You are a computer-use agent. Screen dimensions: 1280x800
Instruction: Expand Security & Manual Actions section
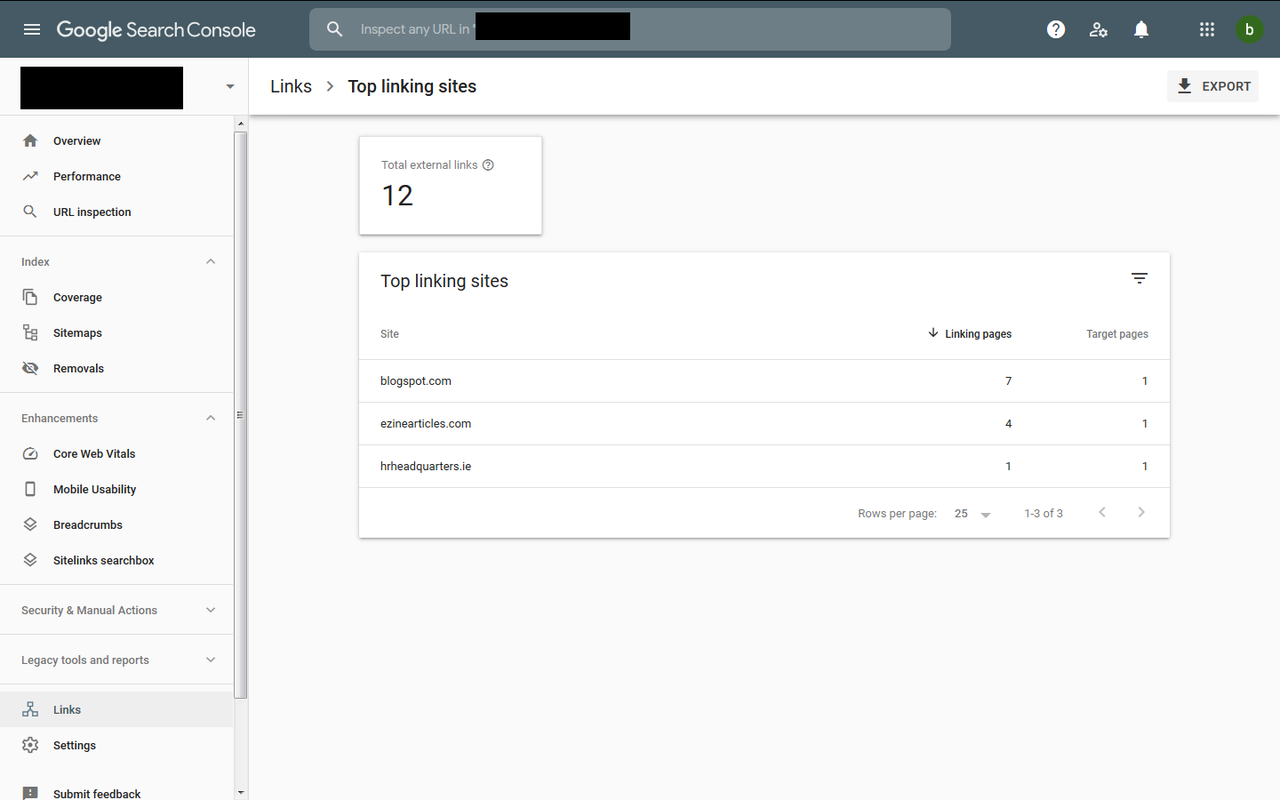pos(210,610)
